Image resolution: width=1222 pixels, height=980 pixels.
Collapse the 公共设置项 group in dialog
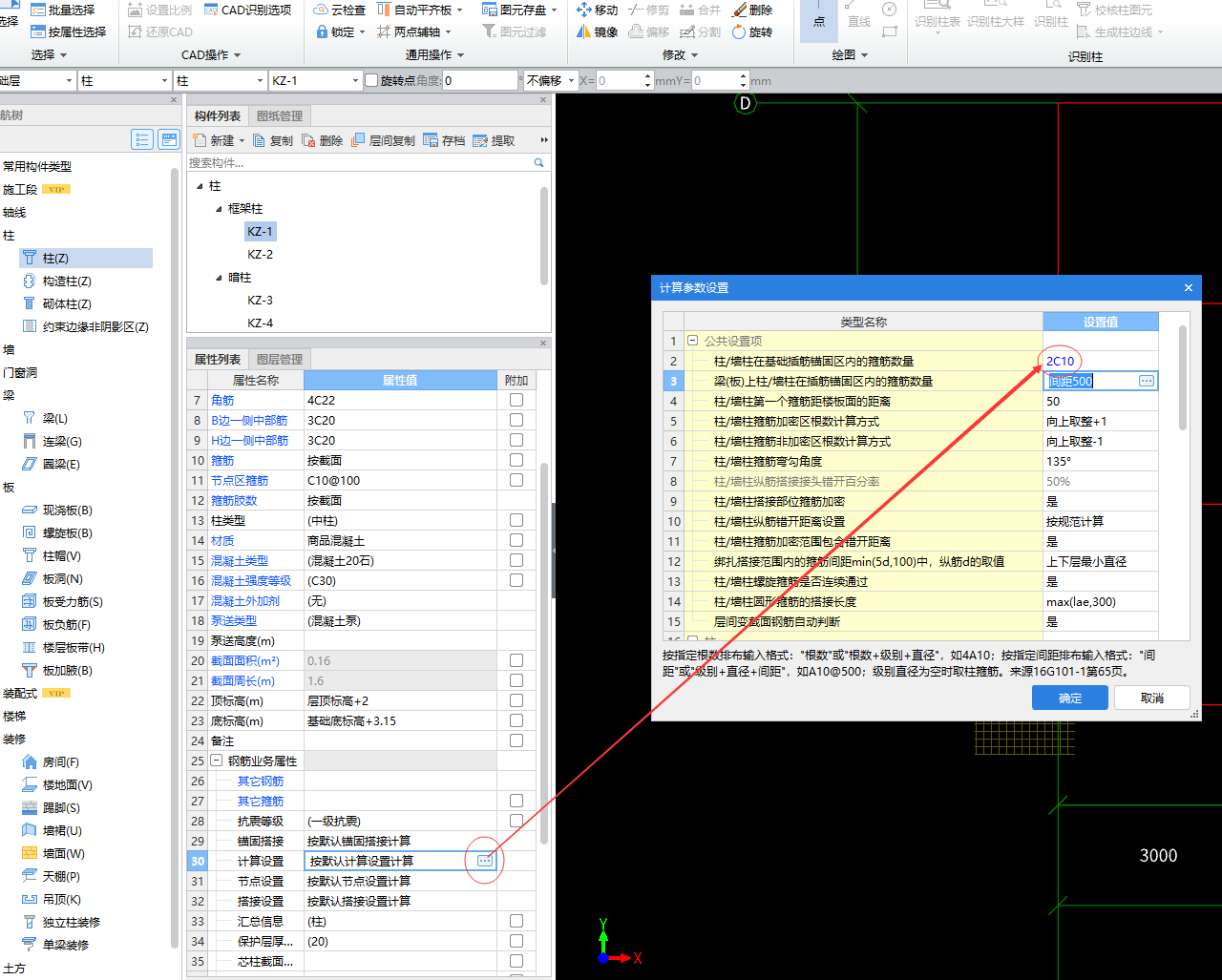click(692, 341)
